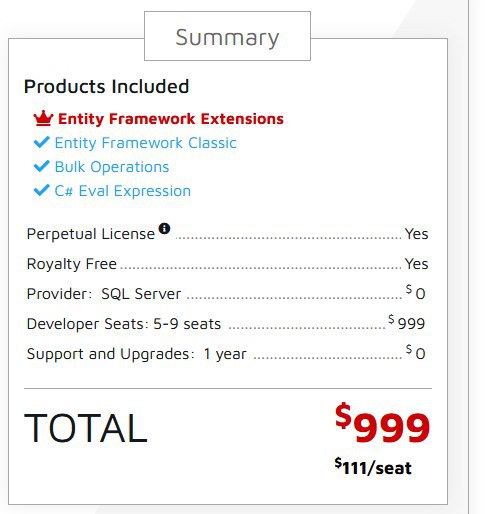Viewport: 501px width, 514px height.
Task: Click checkmark beside Bulk Operations
Action: click(x=42, y=166)
